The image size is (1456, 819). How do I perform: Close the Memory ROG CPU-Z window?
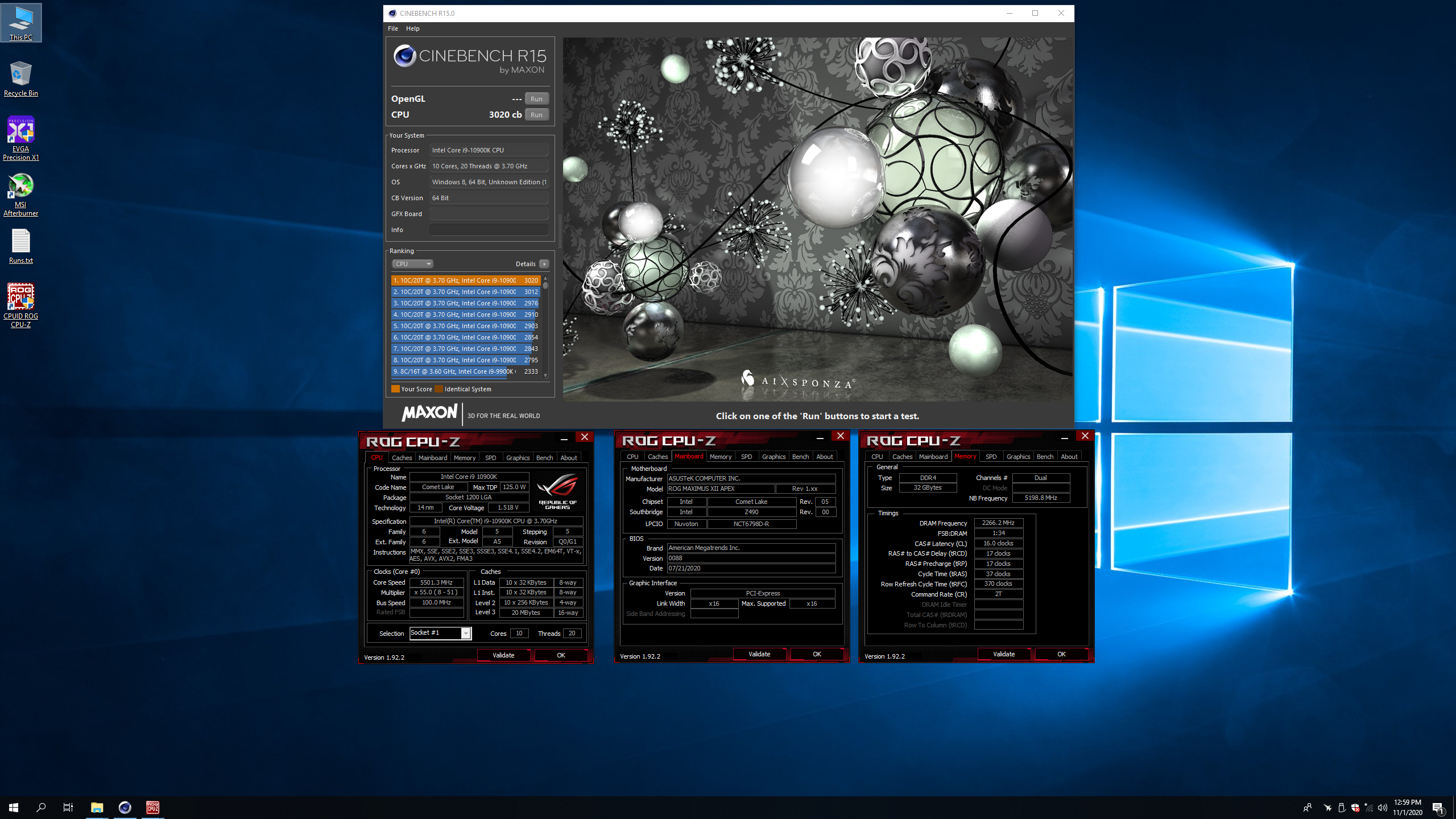[1085, 436]
